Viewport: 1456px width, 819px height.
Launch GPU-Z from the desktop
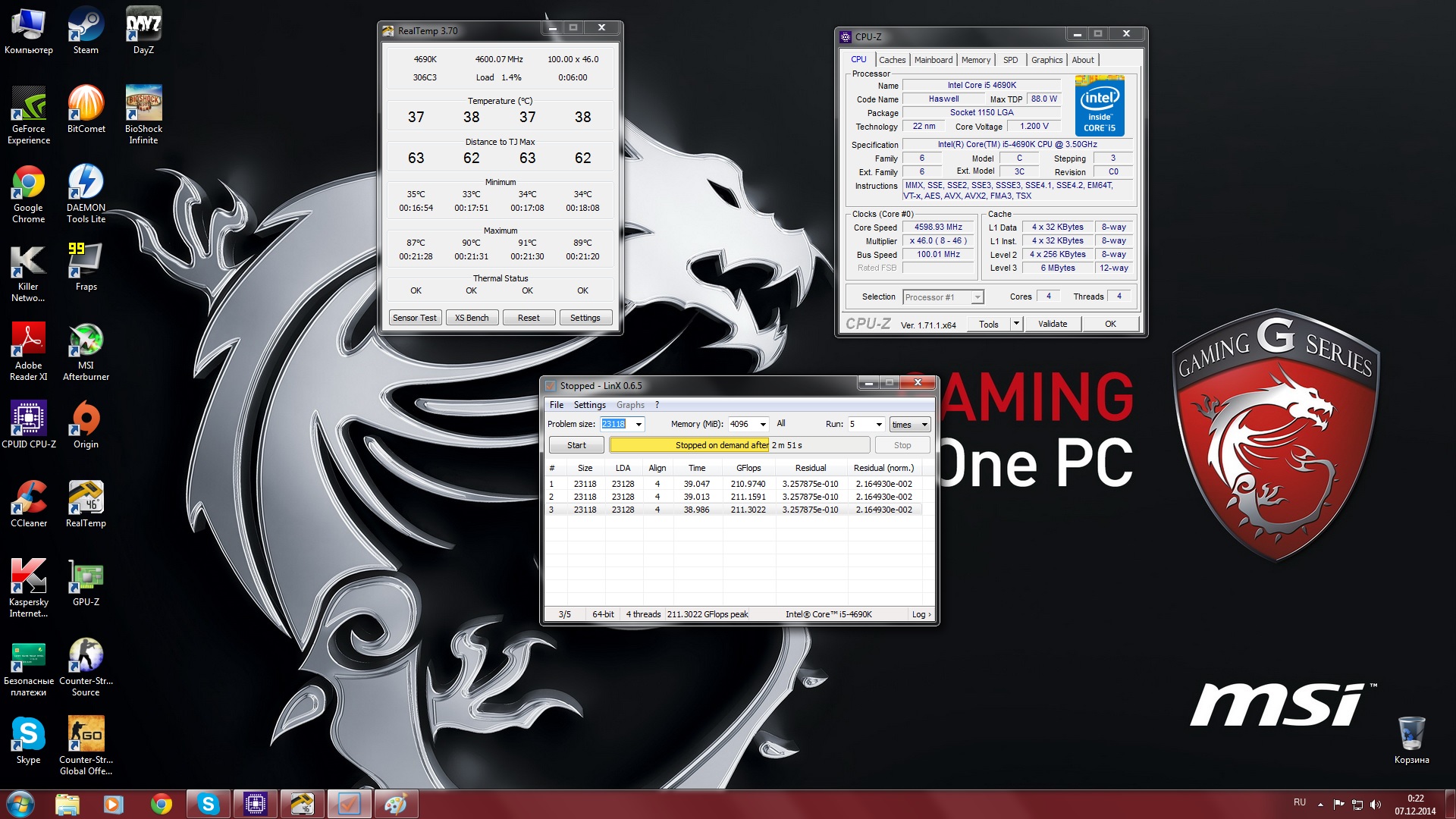(x=86, y=582)
